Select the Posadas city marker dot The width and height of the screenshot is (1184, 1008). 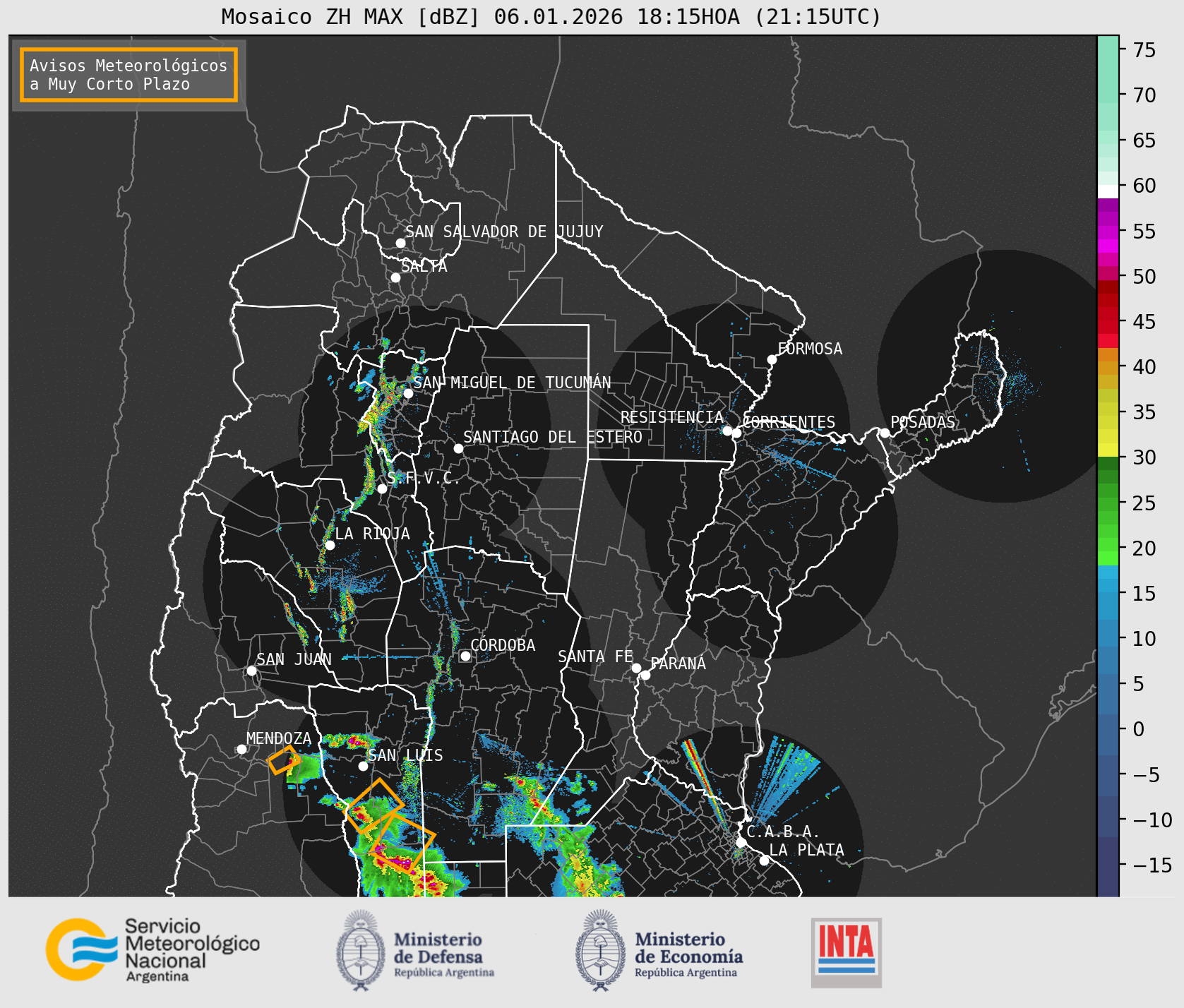click(x=885, y=433)
